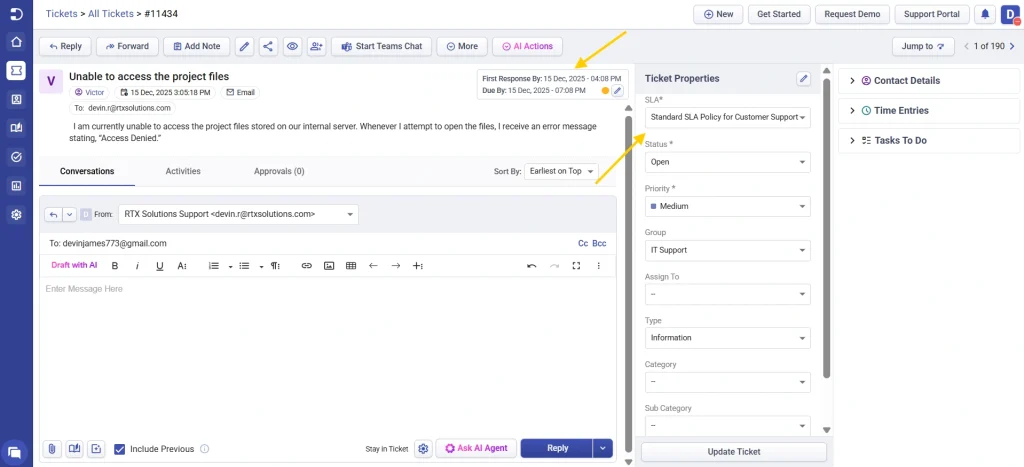The width and height of the screenshot is (1024, 467).
Task: Open the Jump to menu
Action: 923,46
